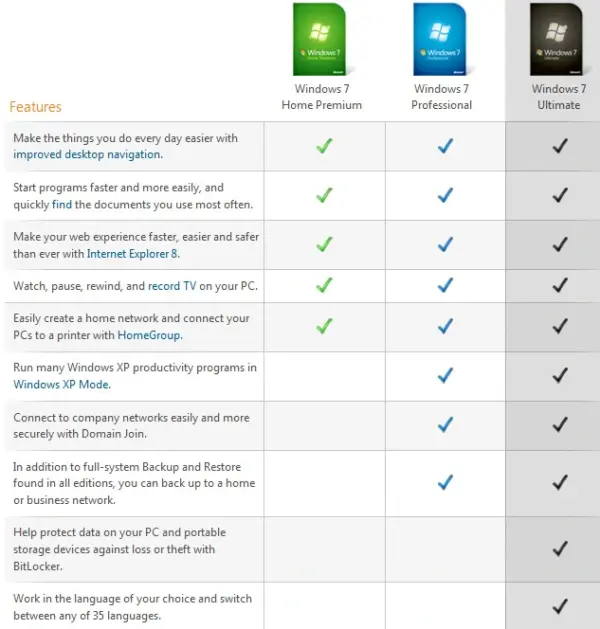The image size is (600, 629).
Task: Click the Windows 7 Professional box image
Action: [441, 41]
